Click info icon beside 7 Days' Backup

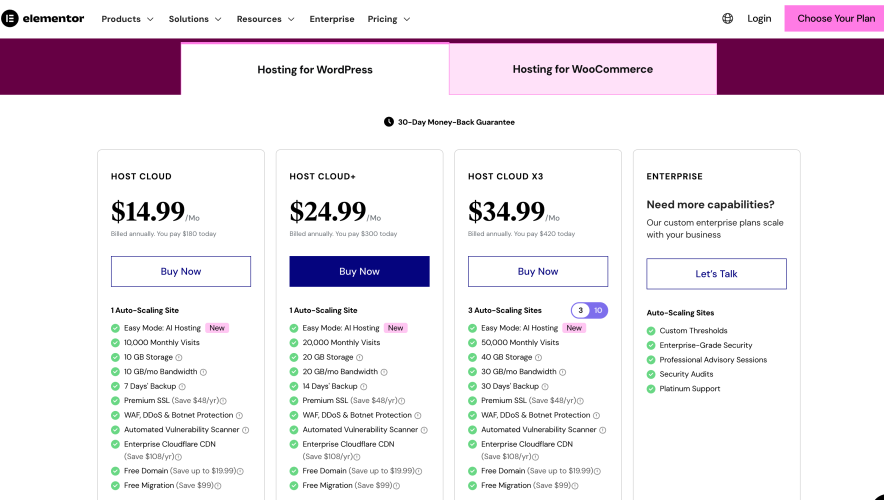point(182,387)
